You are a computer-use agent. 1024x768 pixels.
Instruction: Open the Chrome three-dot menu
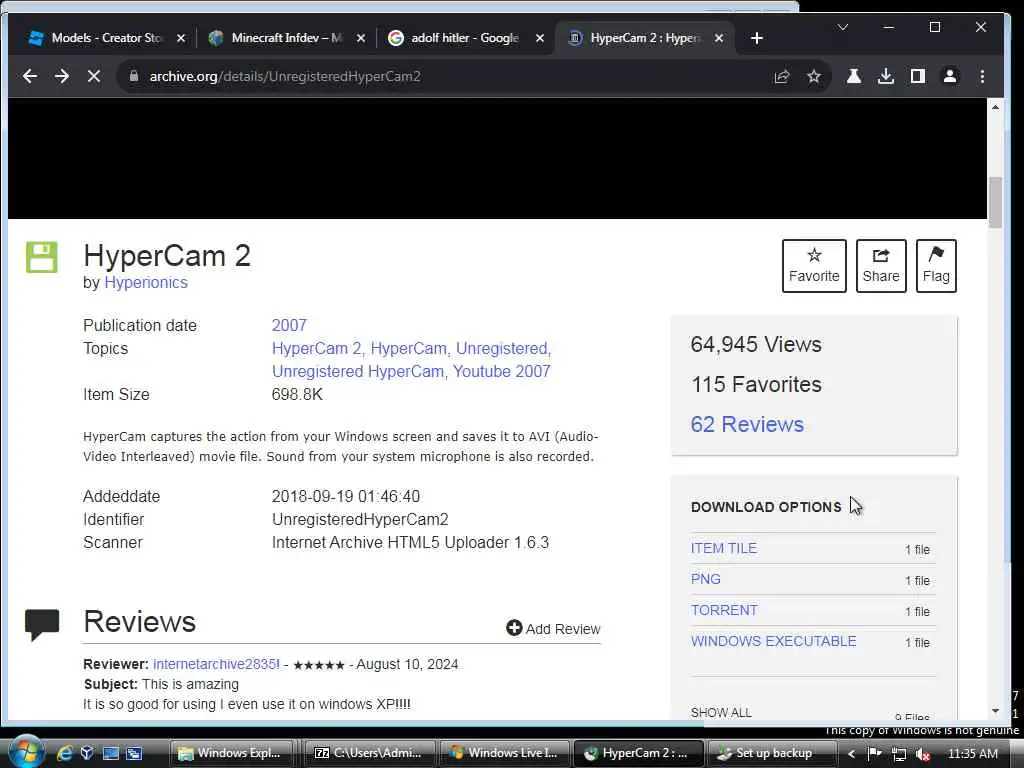click(x=982, y=76)
